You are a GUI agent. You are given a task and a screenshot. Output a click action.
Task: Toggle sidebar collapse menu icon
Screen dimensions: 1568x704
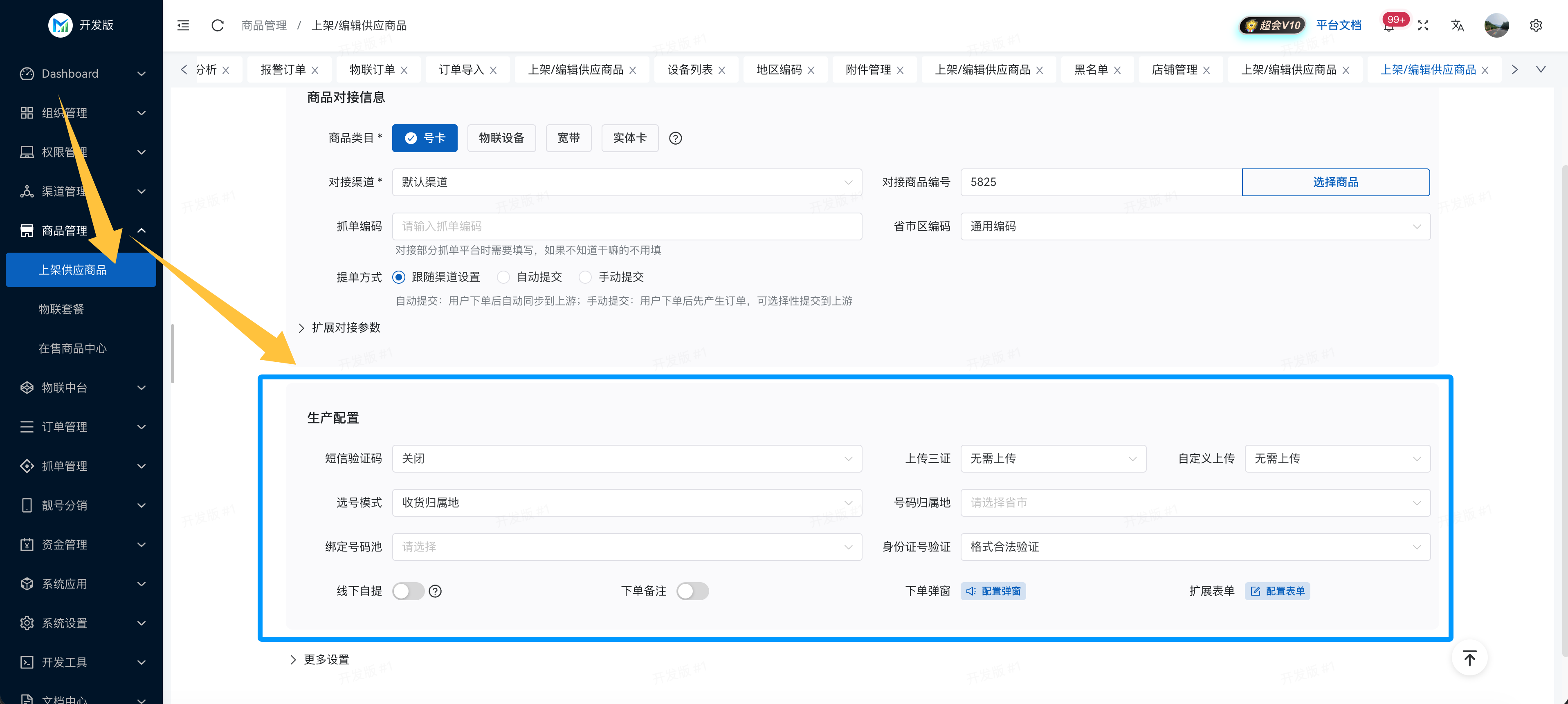[183, 26]
